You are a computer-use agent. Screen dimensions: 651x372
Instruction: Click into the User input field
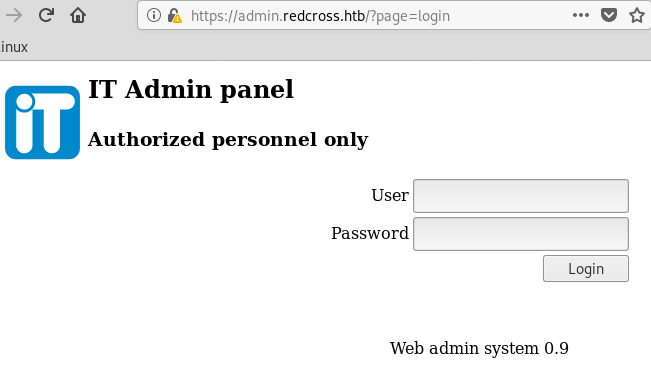point(521,196)
